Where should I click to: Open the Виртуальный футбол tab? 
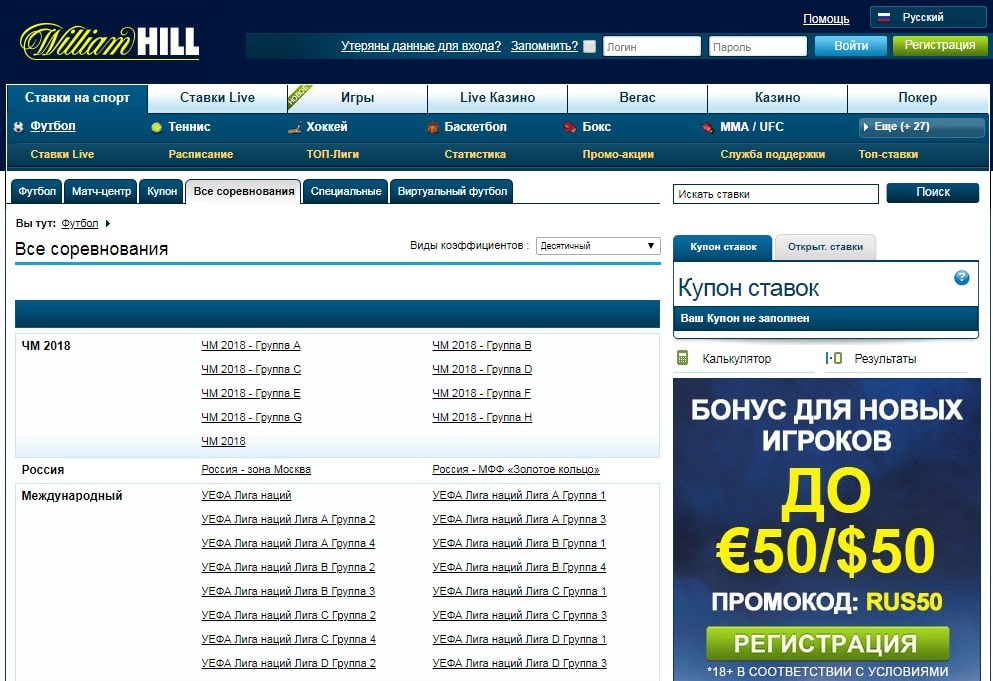click(452, 191)
